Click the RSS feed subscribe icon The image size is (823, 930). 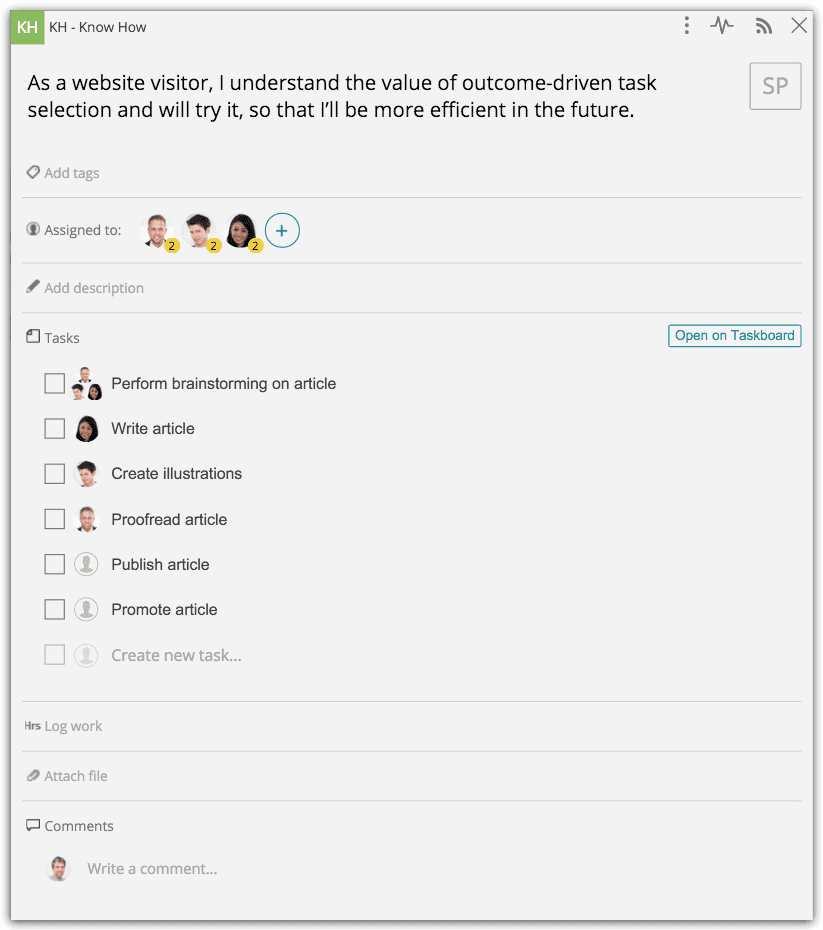[764, 26]
